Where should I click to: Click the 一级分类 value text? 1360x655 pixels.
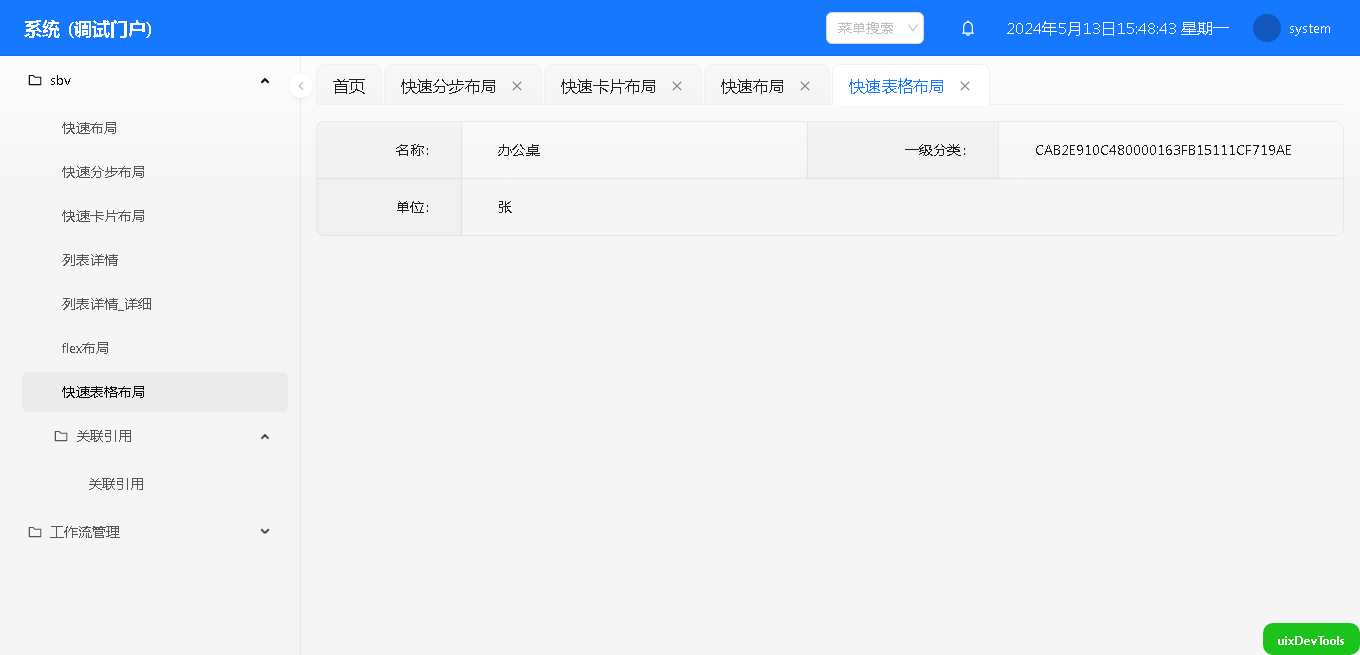(1163, 151)
